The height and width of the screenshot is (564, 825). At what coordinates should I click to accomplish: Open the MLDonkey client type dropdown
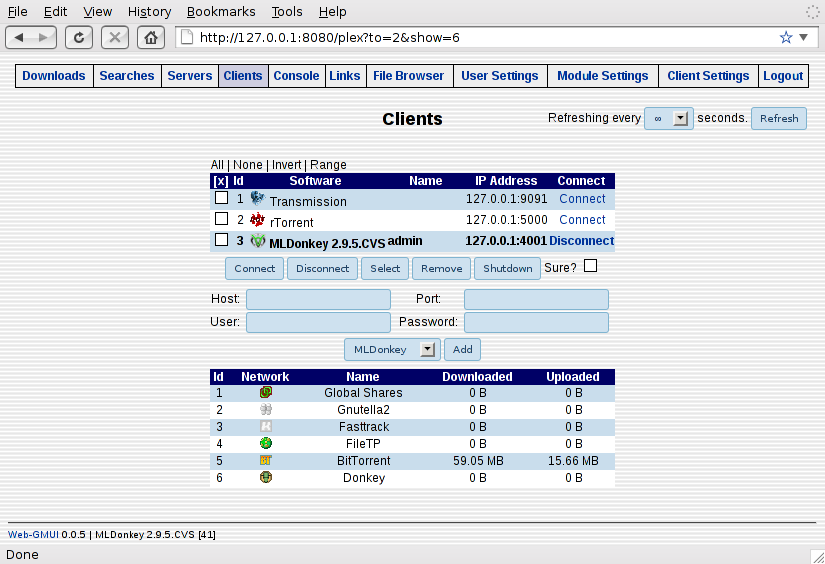tap(393, 349)
